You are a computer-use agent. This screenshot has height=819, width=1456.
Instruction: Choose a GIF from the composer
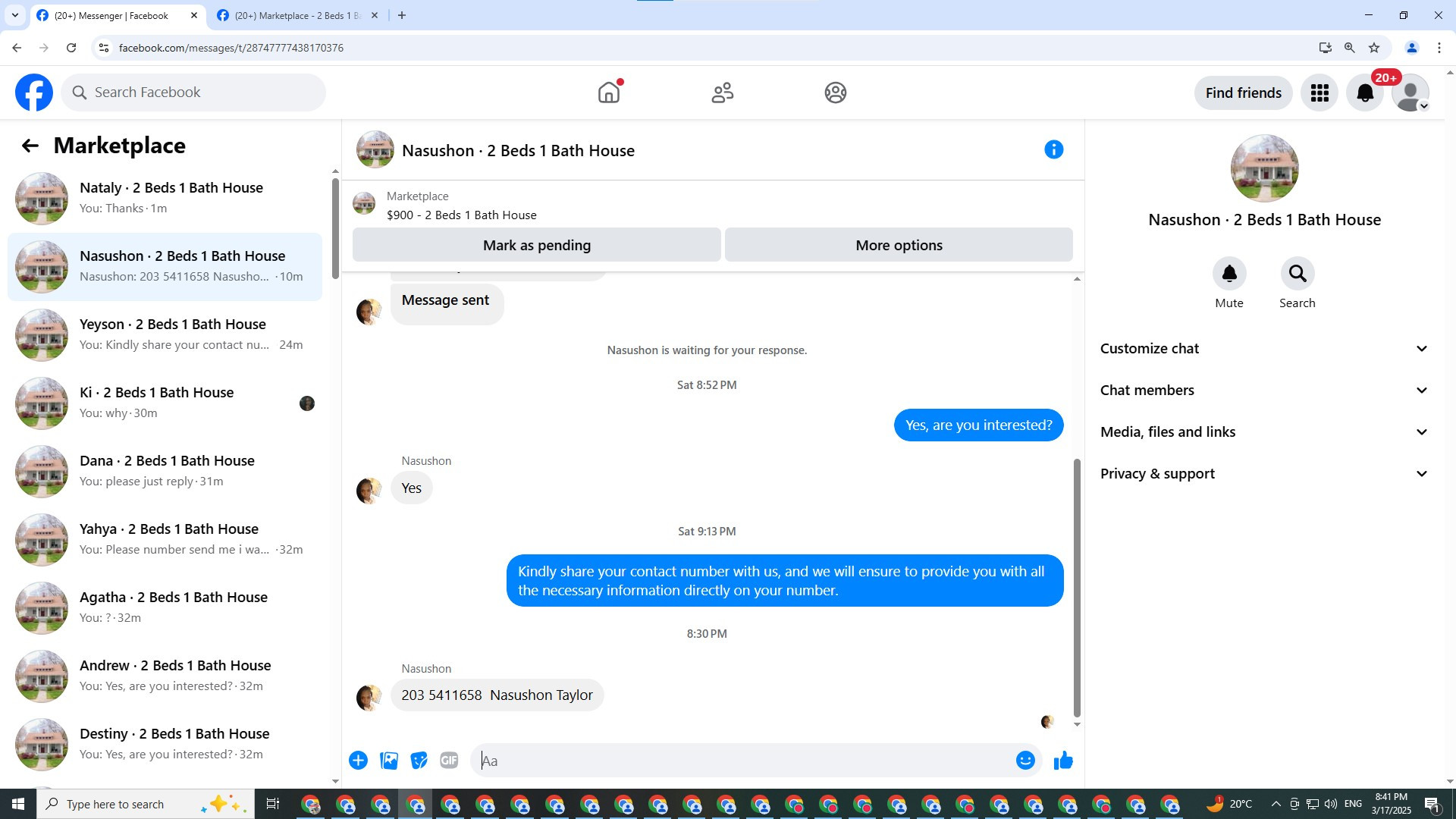[x=450, y=761]
